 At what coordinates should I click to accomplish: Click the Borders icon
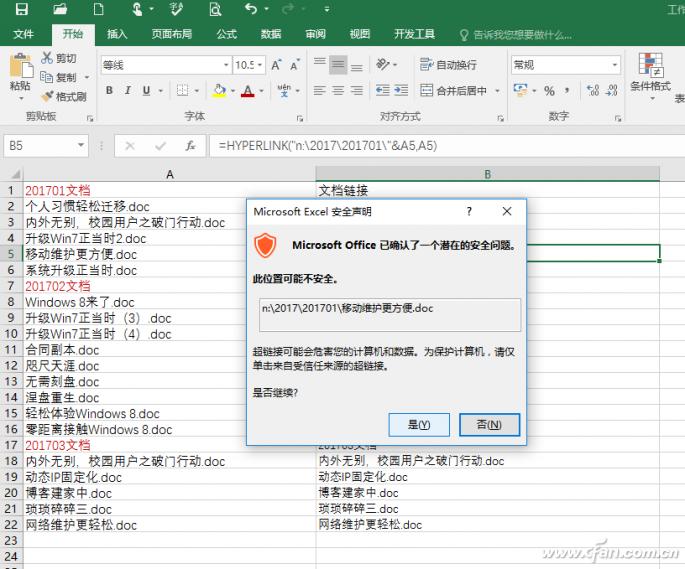pos(182,90)
